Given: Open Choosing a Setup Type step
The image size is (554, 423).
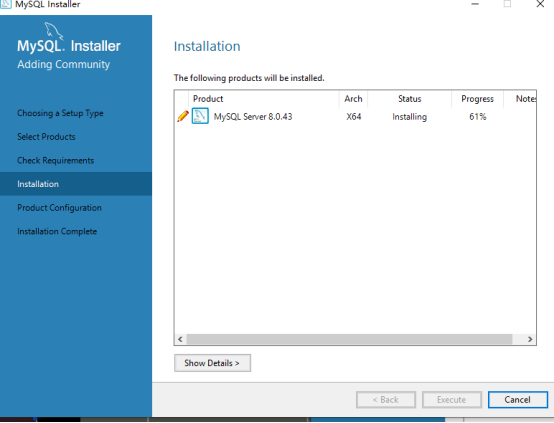Looking at the screenshot, I should click(60, 113).
